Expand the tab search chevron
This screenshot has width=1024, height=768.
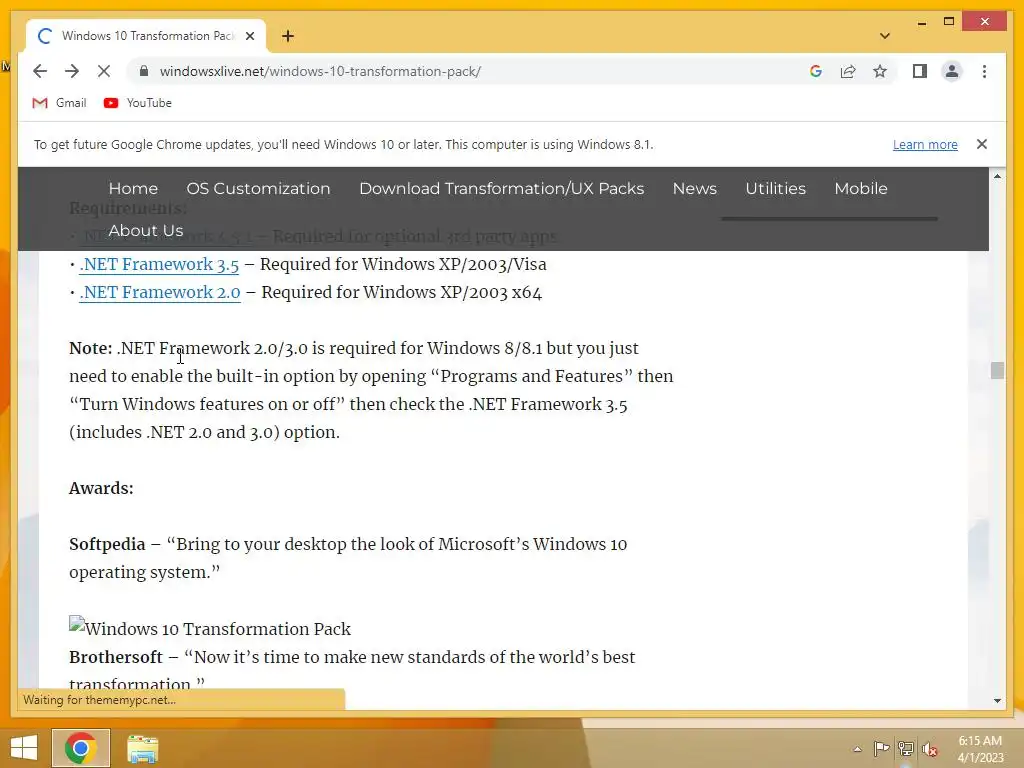click(x=885, y=36)
